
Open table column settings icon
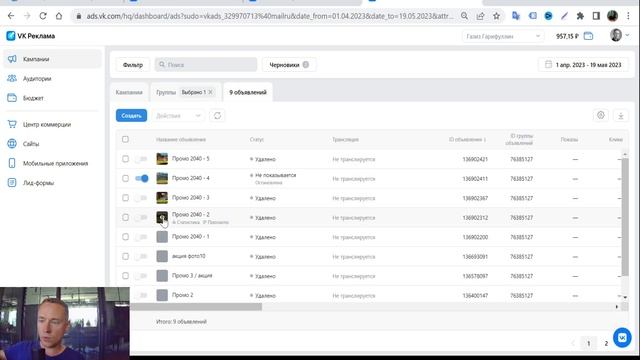pyautogui.click(x=601, y=116)
